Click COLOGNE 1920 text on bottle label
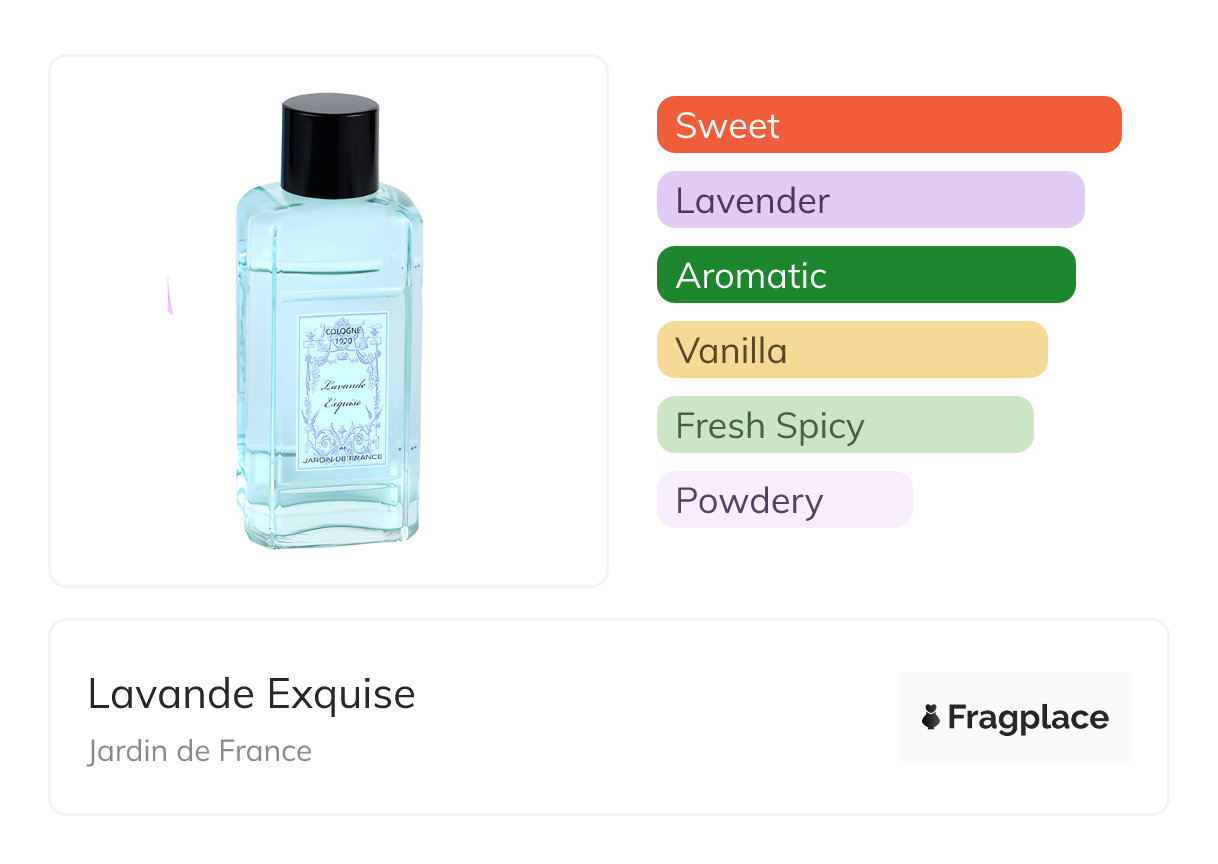The image size is (1218, 864). pos(343,334)
